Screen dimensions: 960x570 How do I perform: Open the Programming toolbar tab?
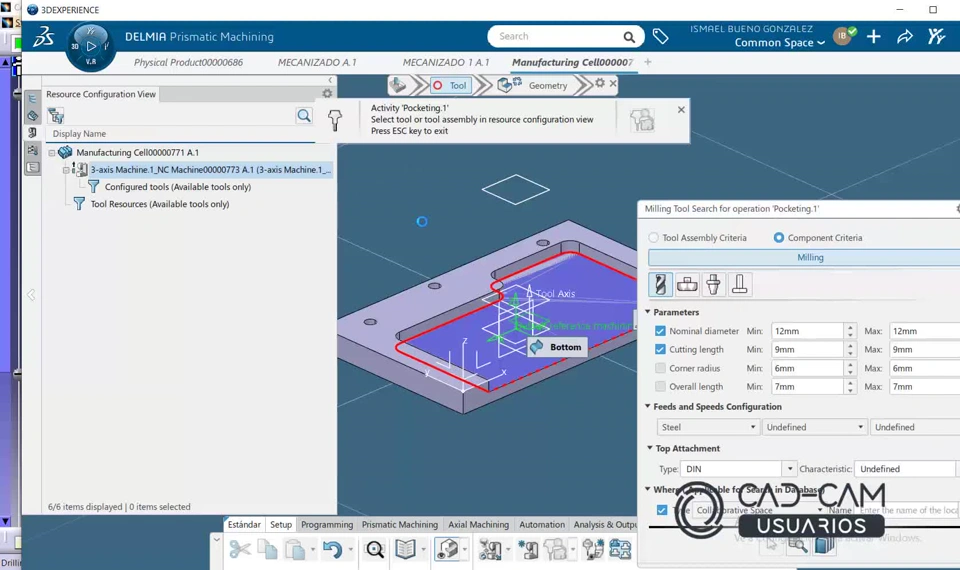point(327,525)
